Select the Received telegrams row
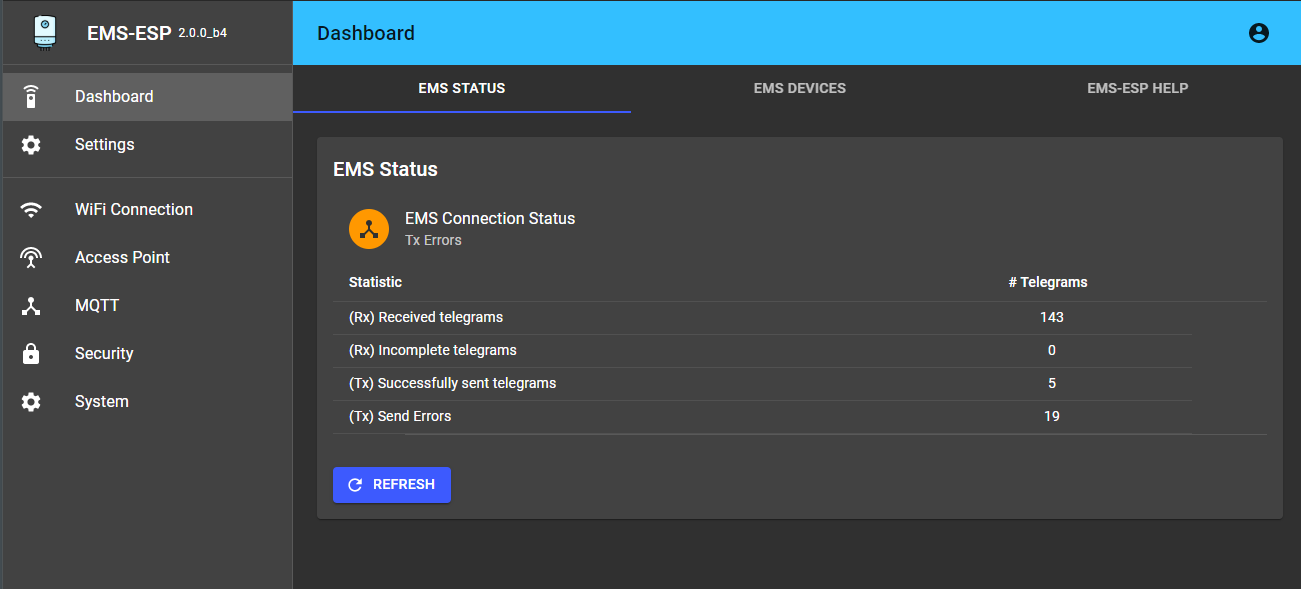The width and height of the screenshot is (1301, 589). [761, 318]
